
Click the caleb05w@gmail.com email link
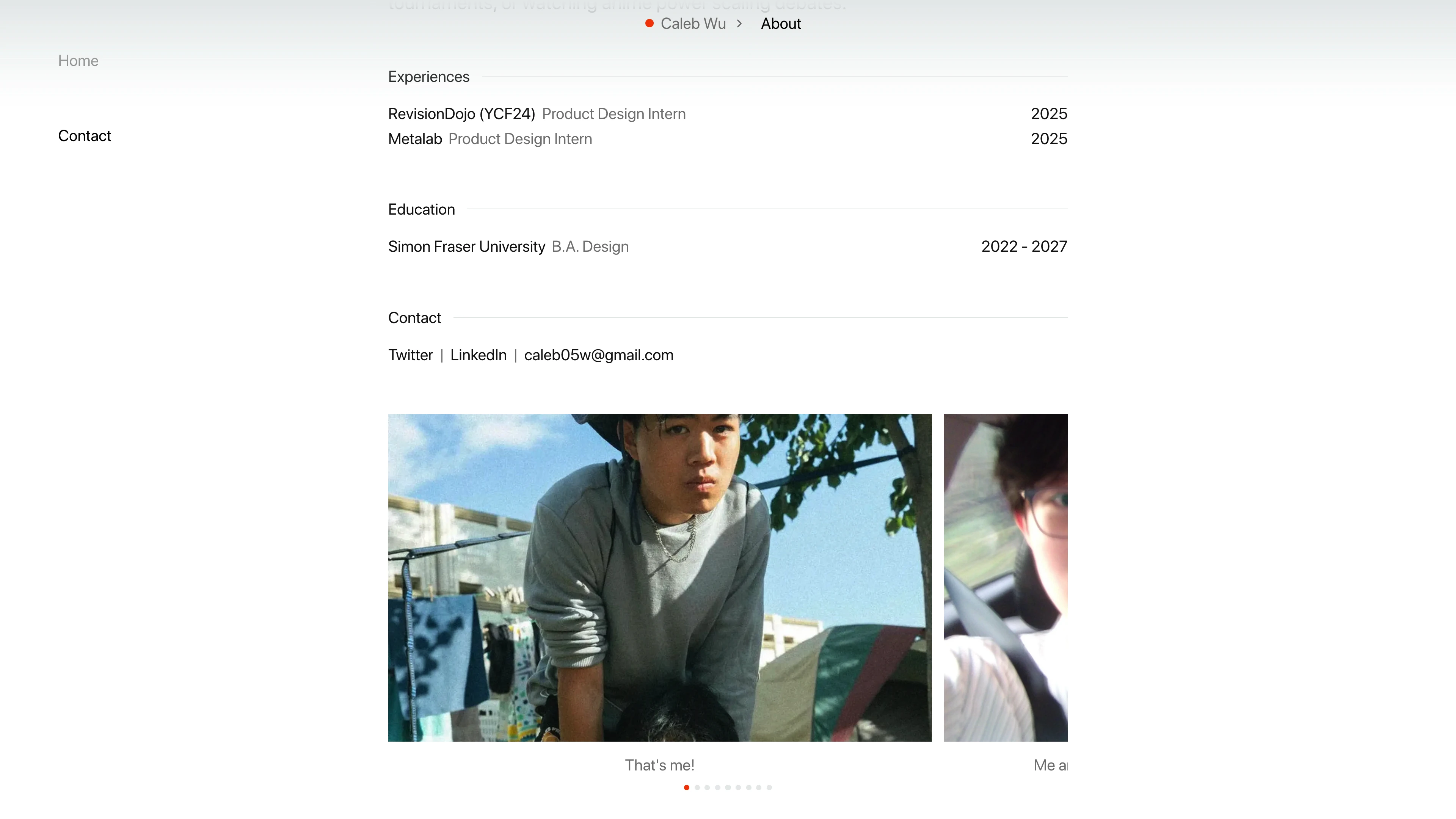click(599, 355)
